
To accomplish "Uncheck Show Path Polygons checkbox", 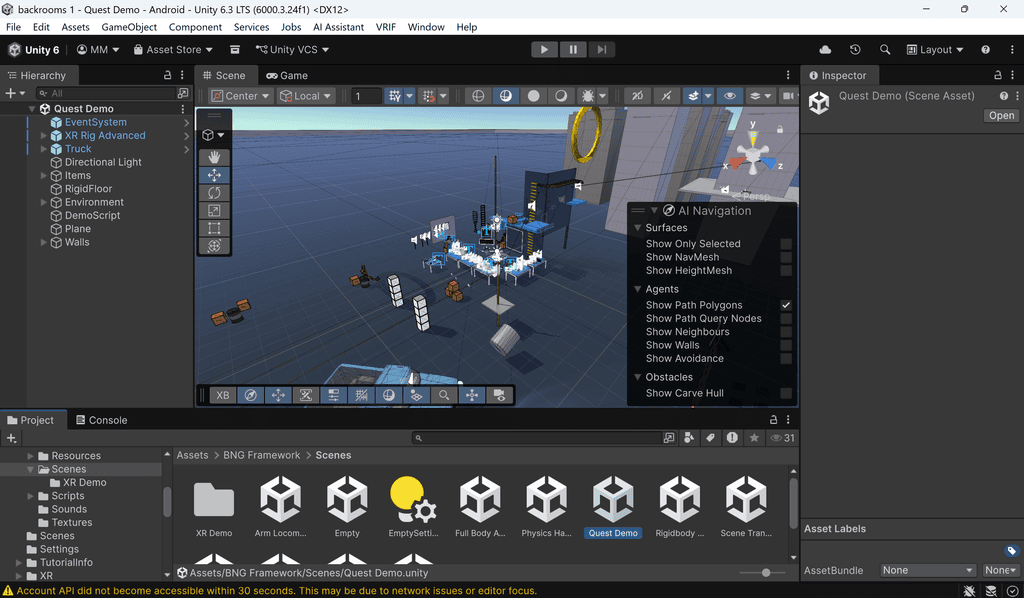I will pos(786,305).
